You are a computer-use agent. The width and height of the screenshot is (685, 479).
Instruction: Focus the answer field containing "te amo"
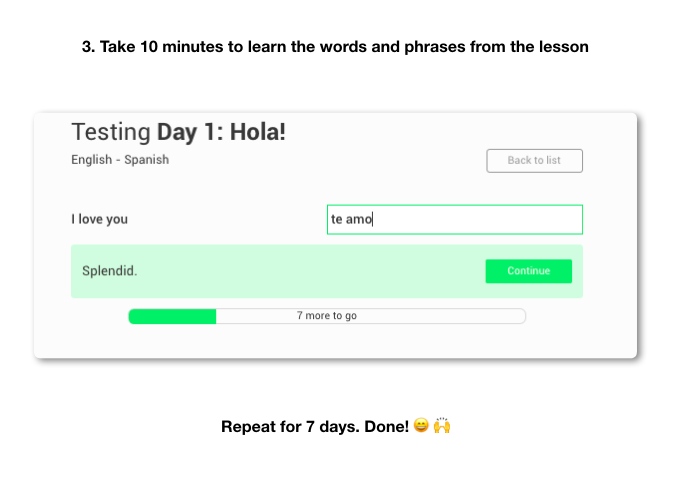(x=454, y=219)
